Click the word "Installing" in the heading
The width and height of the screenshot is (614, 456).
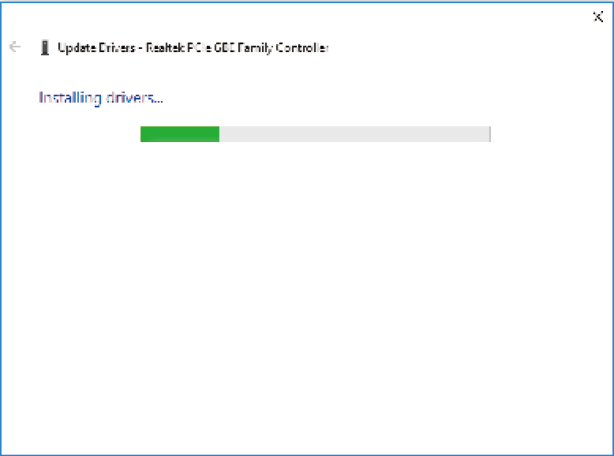pyautogui.click(x=70, y=98)
